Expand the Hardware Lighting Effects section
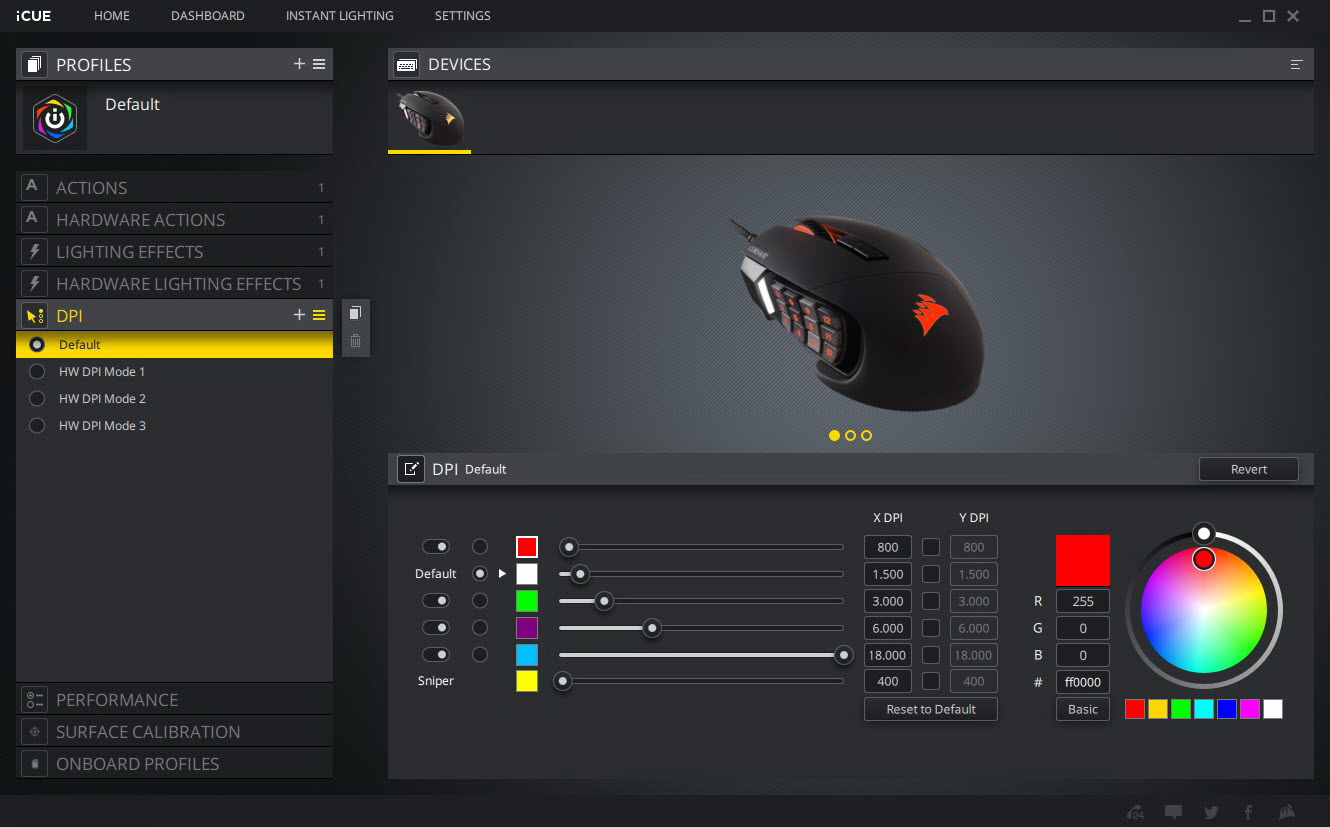Viewport: 1330px width, 827px height. [175, 283]
